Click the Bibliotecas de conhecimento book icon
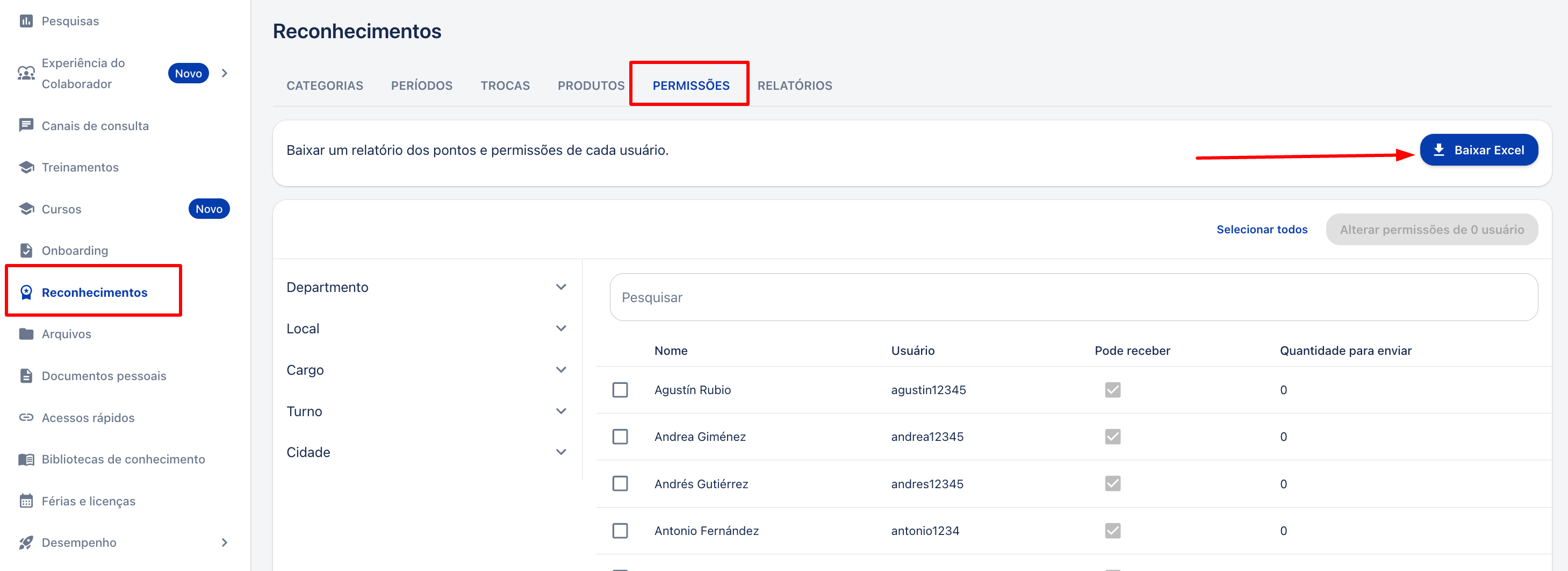Image resolution: width=1568 pixels, height=571 pixels. [26, 459]
